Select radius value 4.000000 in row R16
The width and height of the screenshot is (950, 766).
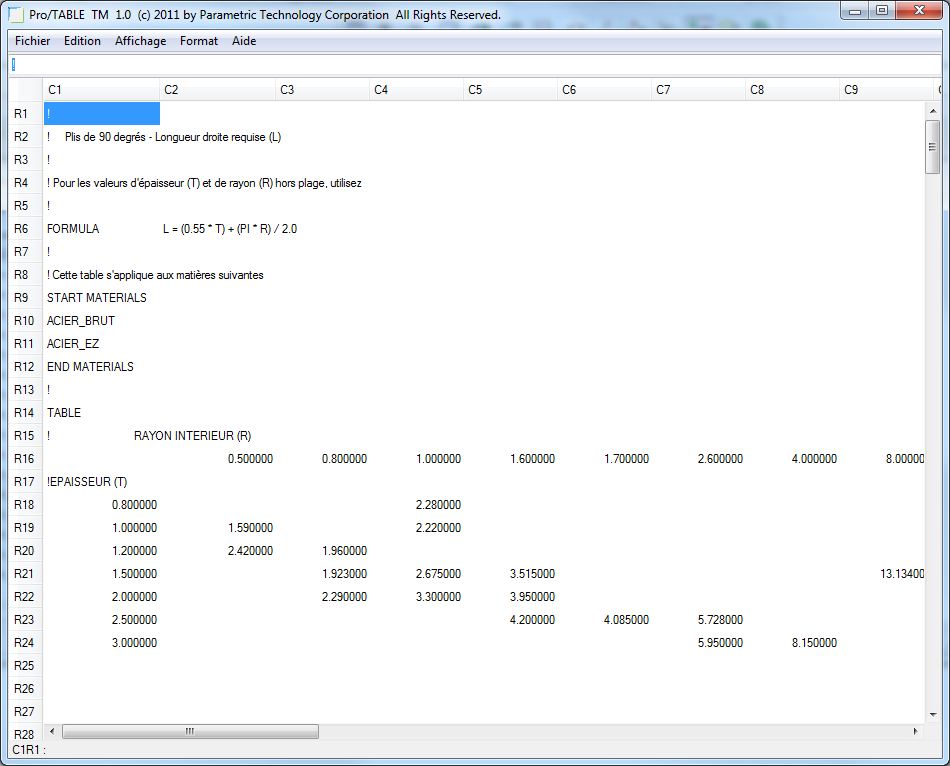(814, 459)
